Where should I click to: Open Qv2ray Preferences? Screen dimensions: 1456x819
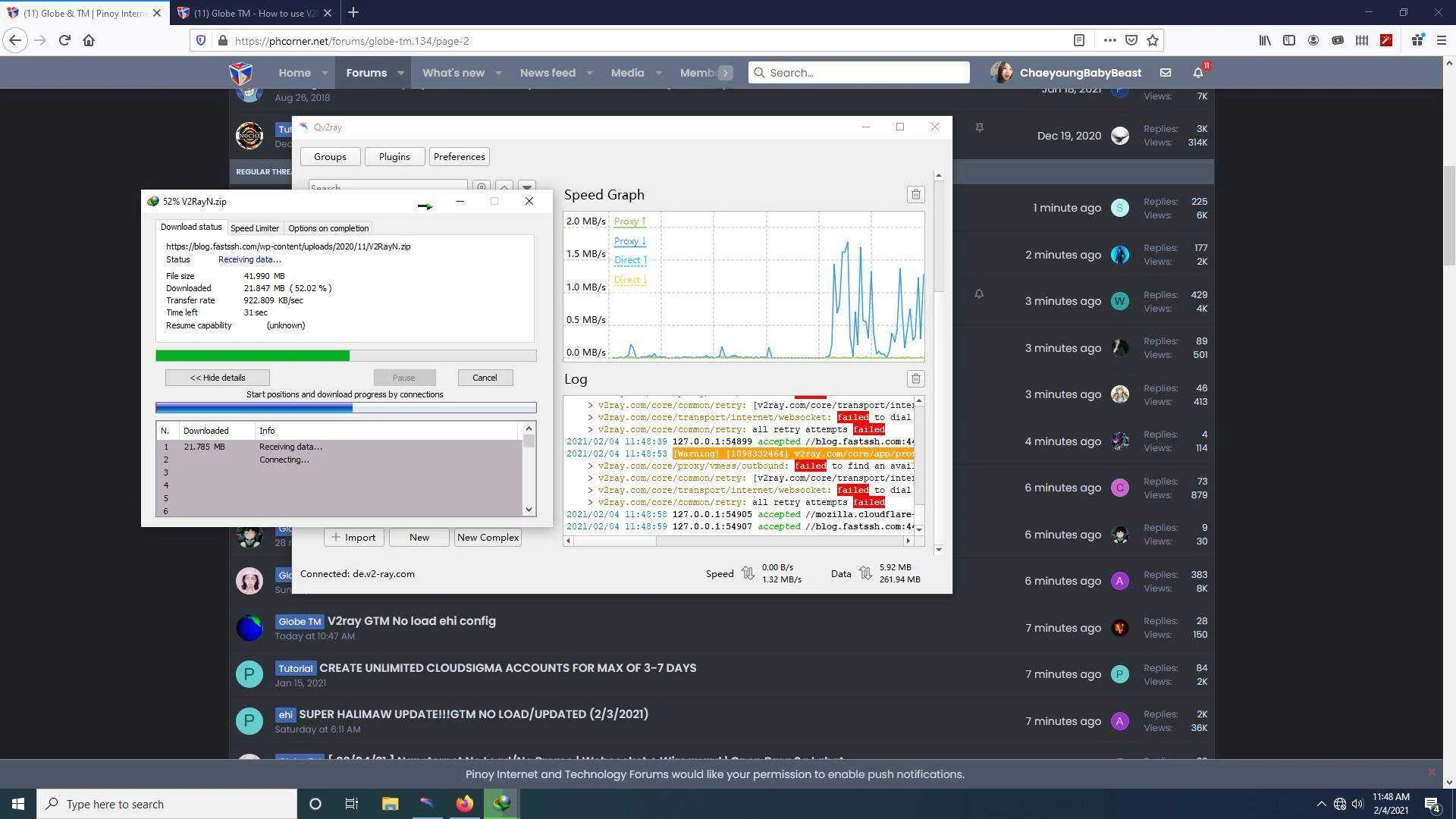(460, 157)
